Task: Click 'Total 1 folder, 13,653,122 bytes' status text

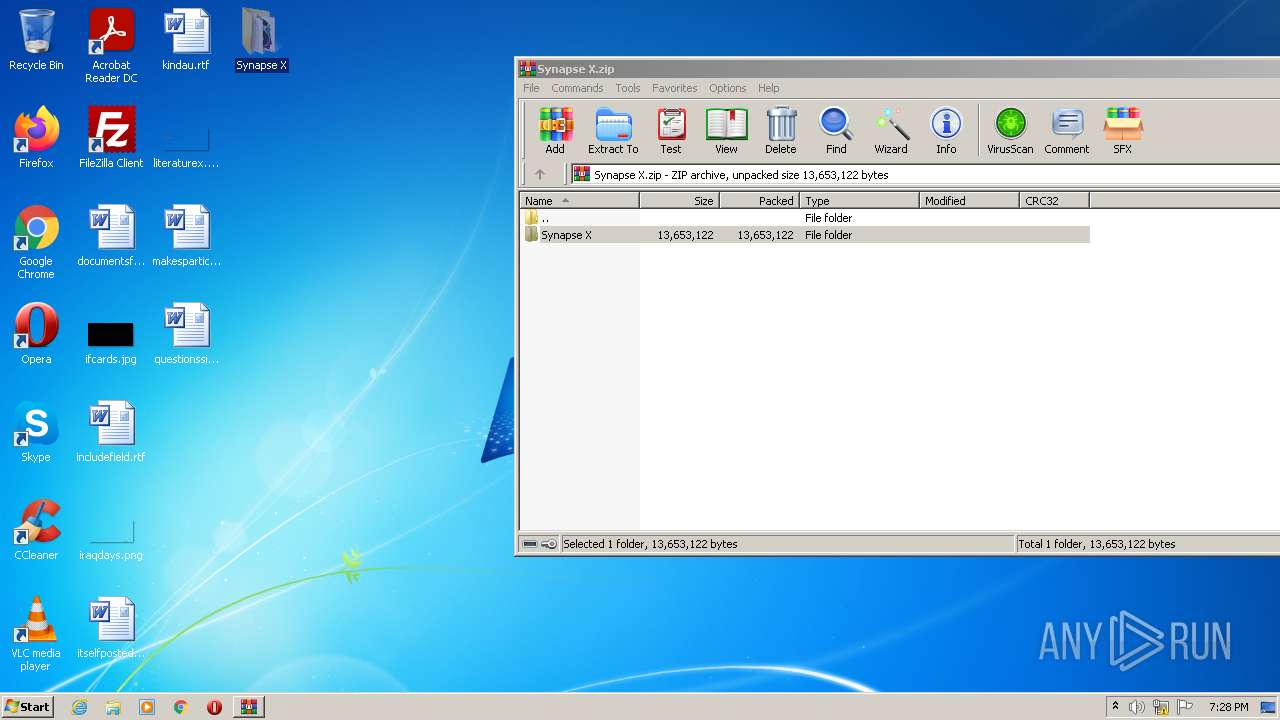Action: [x=1097, y=544]
